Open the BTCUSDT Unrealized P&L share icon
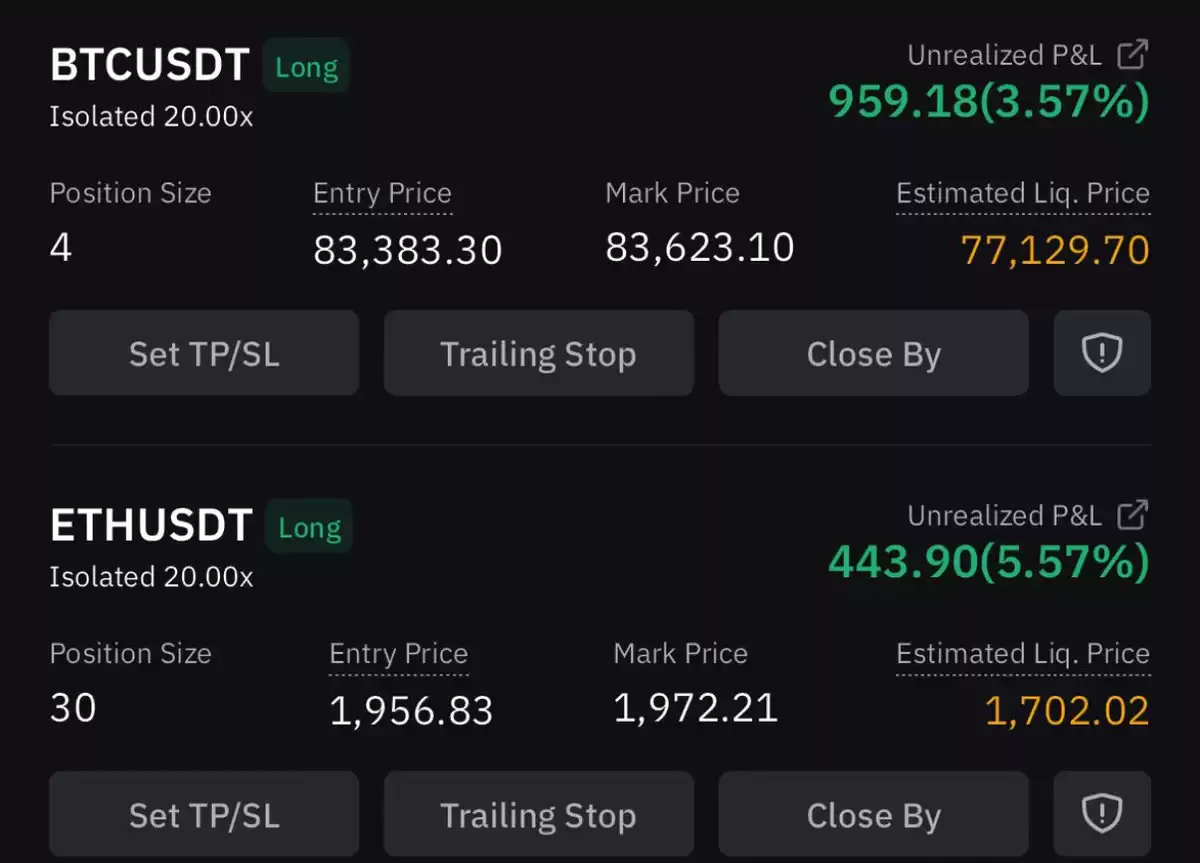This screenshot has height=863, width=1200. [x=1132, y=55]
